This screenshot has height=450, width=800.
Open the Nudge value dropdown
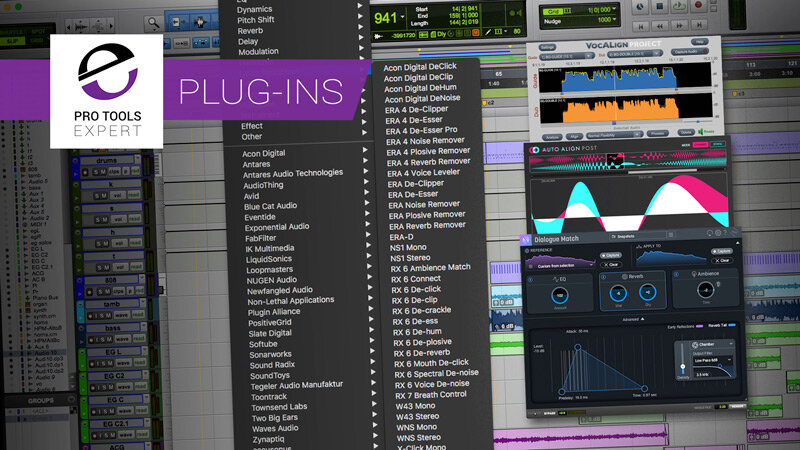coord(614,19)
